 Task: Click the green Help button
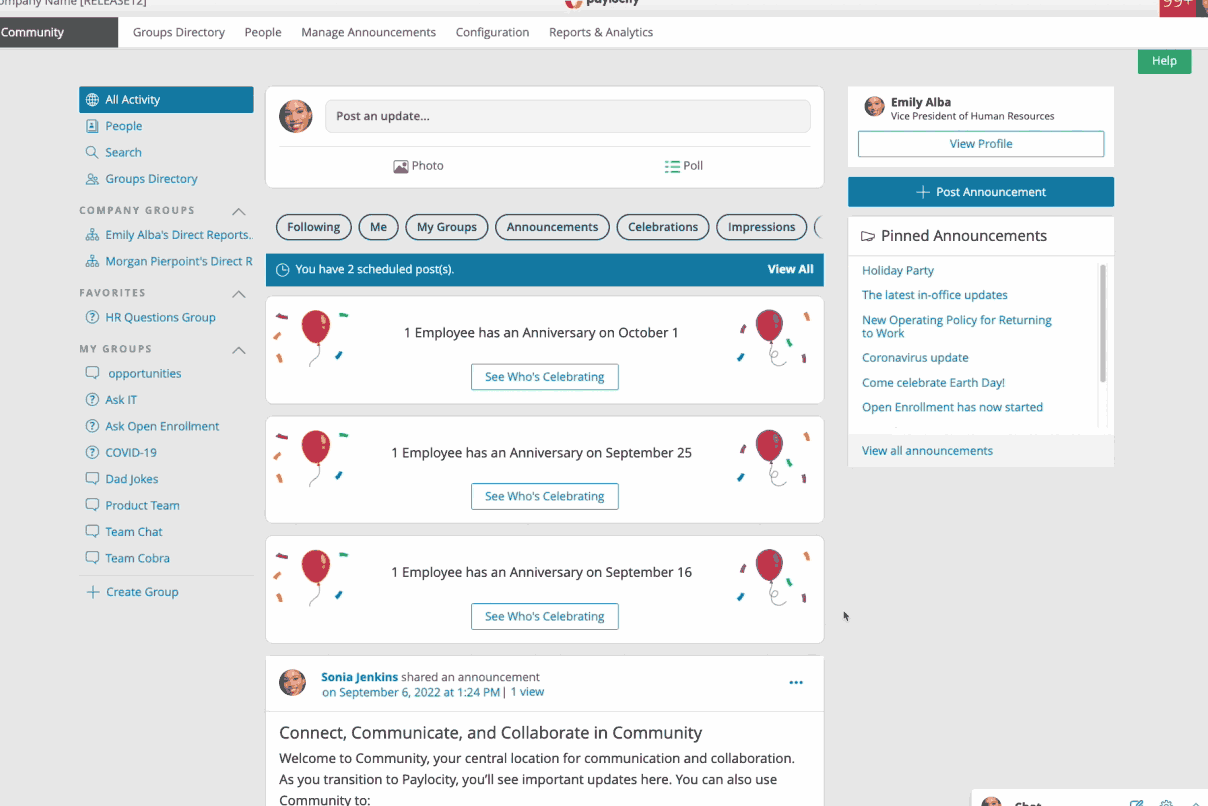tap(1164, 61)
